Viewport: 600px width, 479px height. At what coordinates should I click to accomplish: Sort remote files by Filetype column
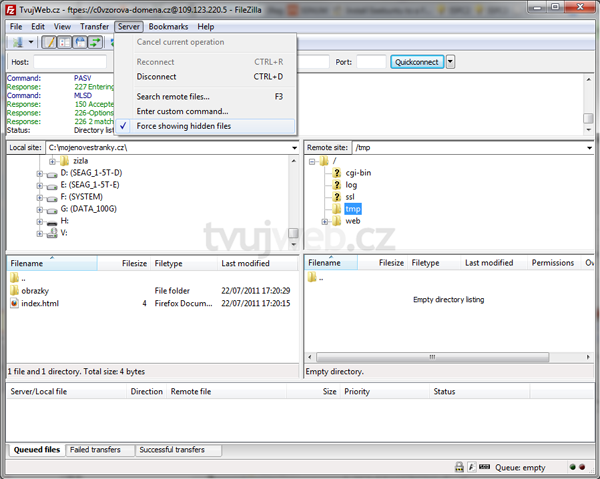434,263
